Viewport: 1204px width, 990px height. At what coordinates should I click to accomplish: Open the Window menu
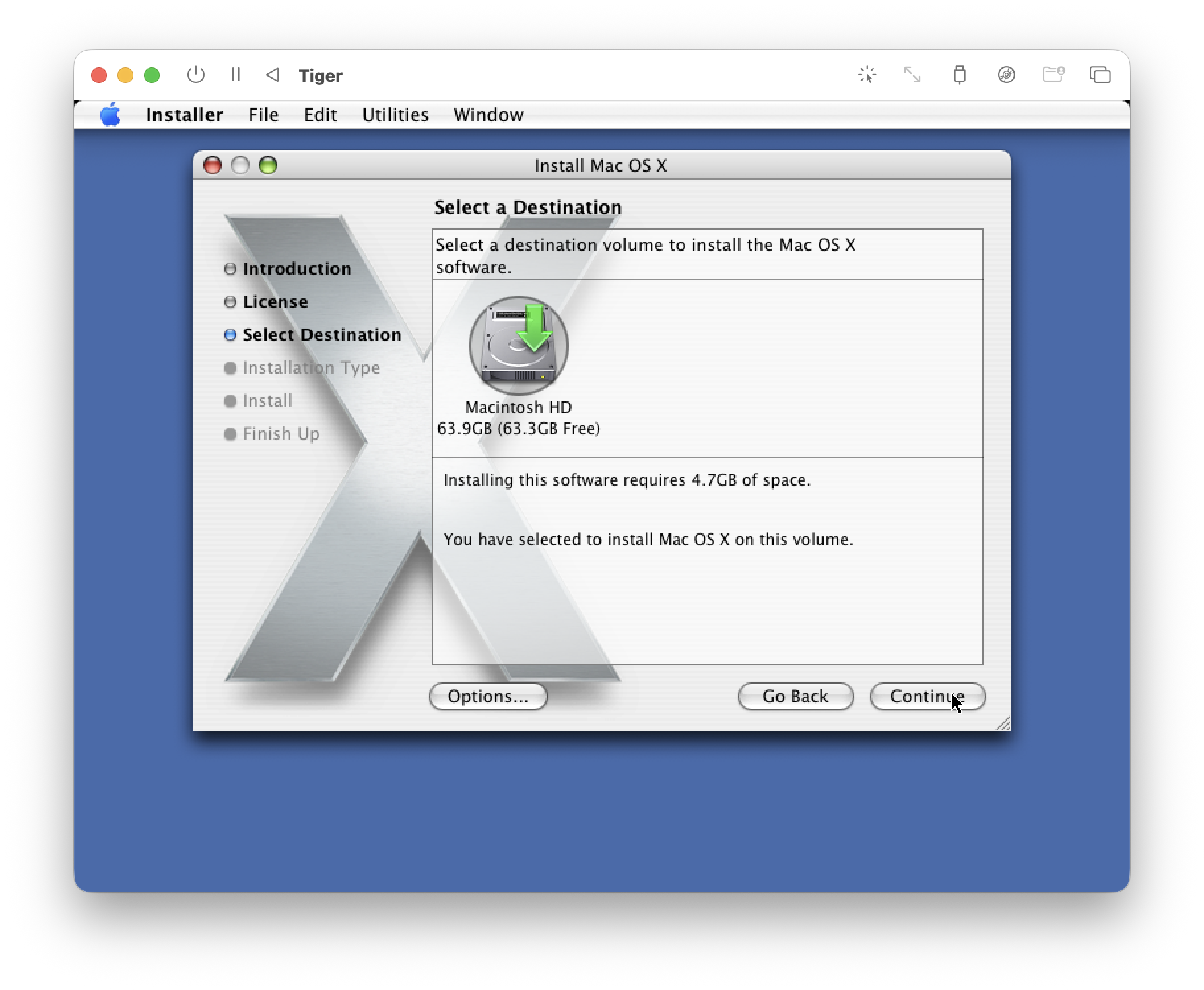point(488,115)
